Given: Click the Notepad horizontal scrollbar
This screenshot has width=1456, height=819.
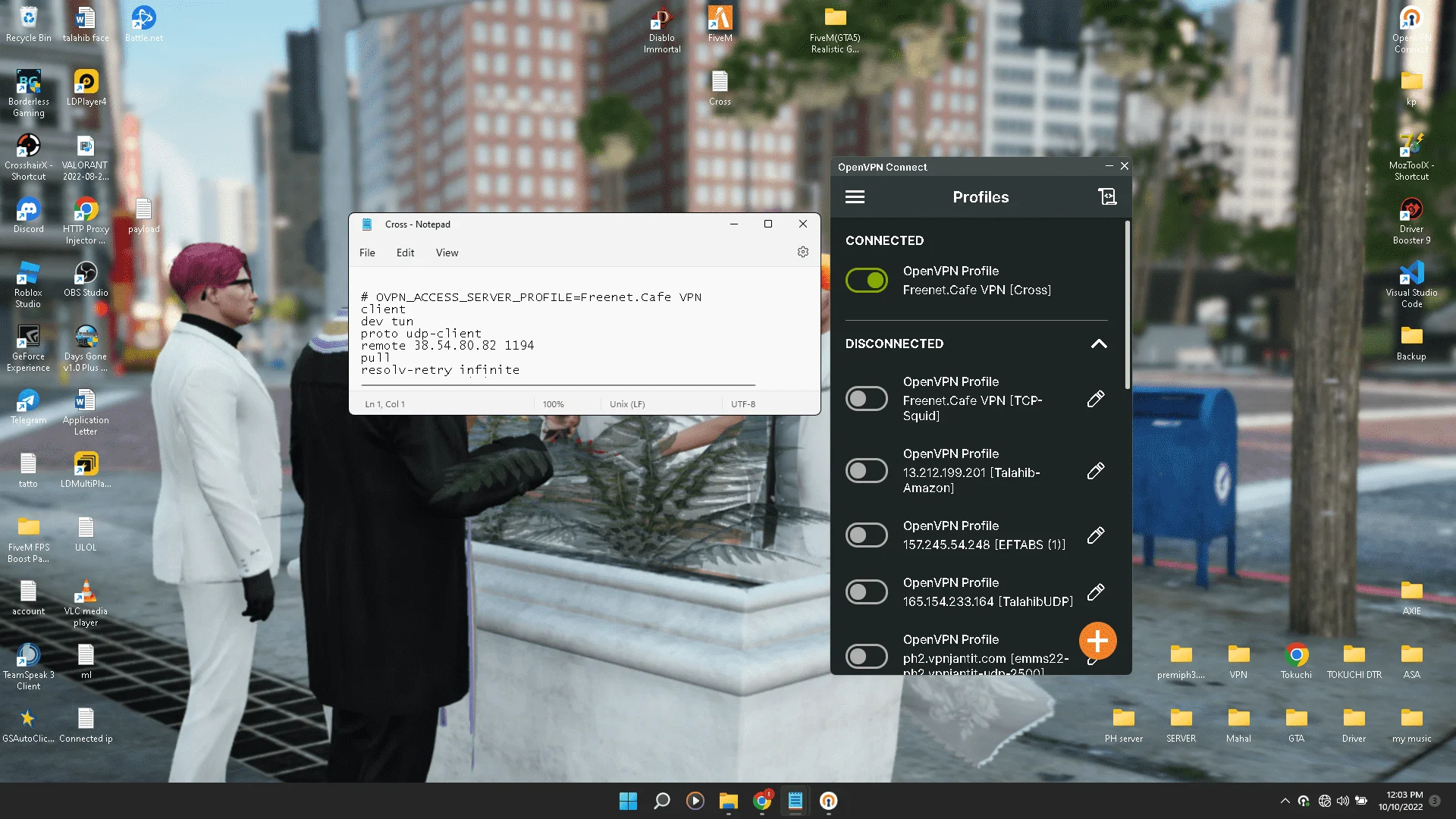Looking at the screenshot, I should [558, 385].
